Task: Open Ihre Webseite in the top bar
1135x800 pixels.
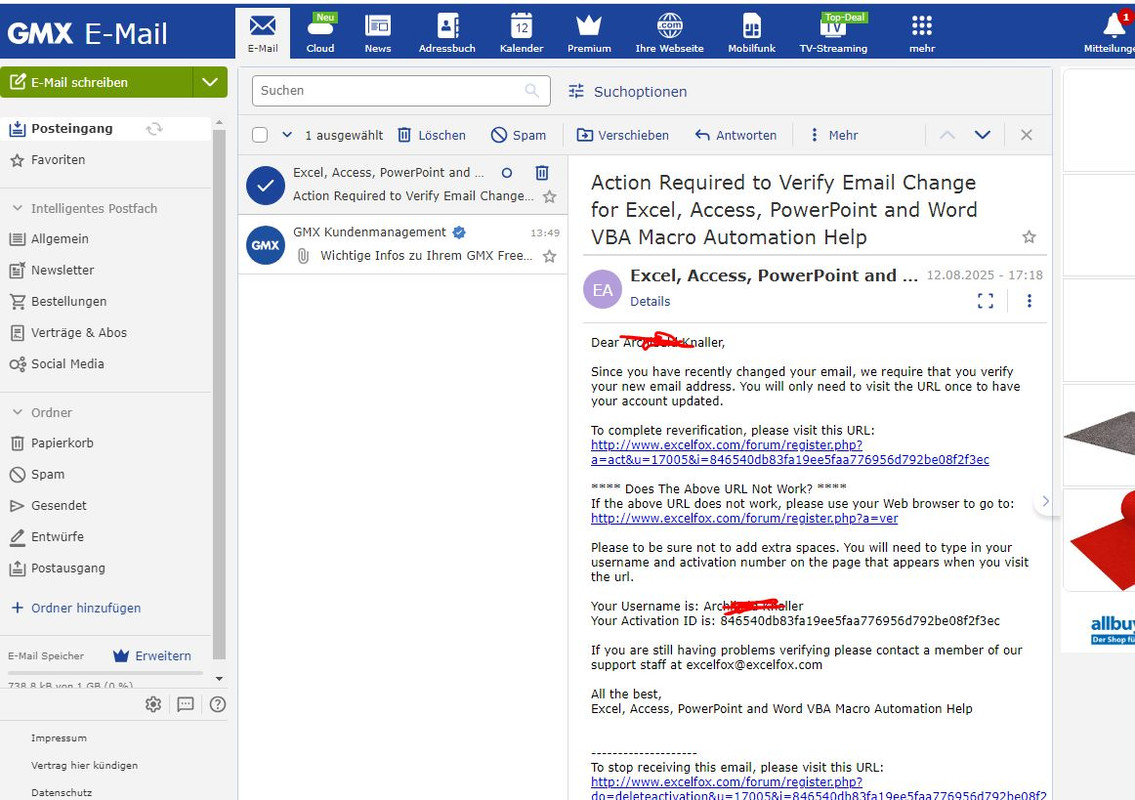Action: tap(669, 33)
